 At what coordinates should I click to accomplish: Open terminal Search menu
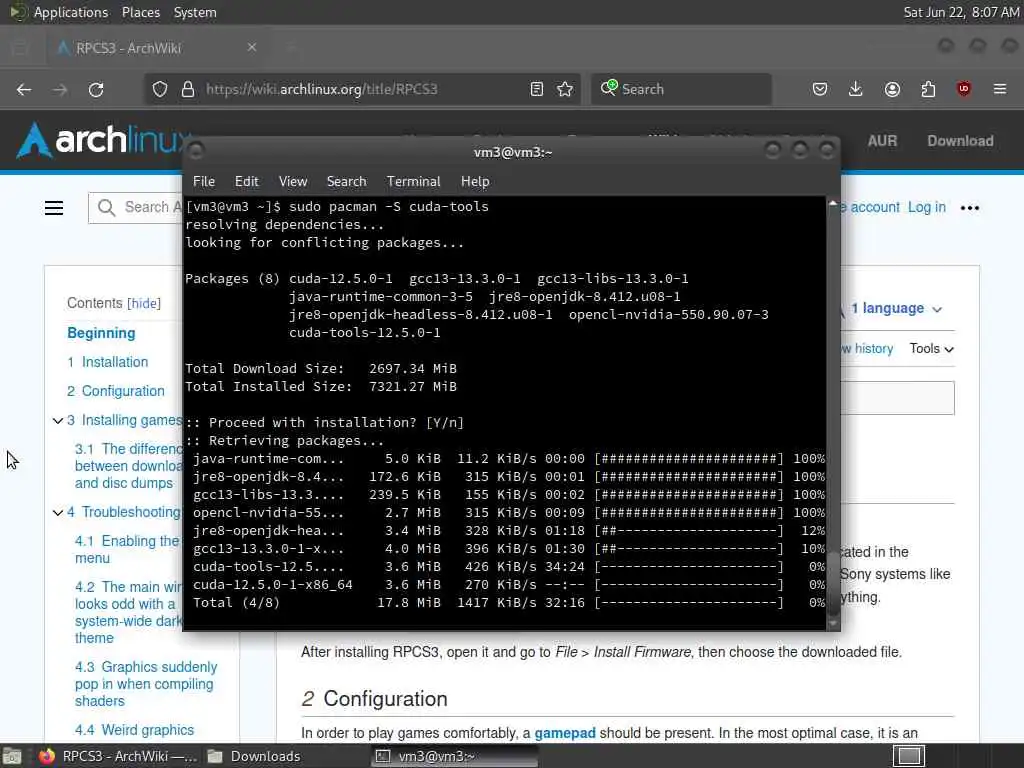tap(347, 182)
